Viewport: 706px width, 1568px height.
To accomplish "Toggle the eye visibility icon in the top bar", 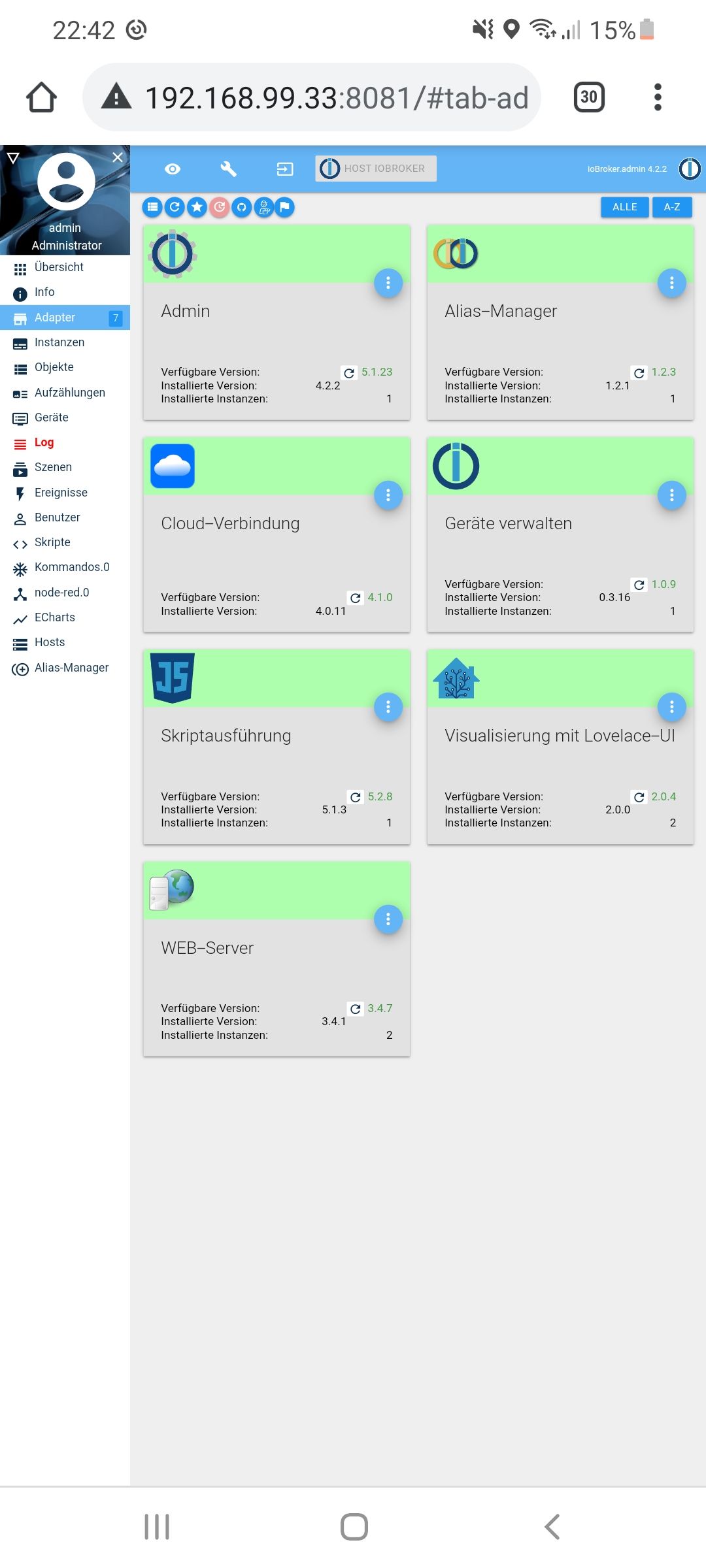I will [x=173, y=169].
